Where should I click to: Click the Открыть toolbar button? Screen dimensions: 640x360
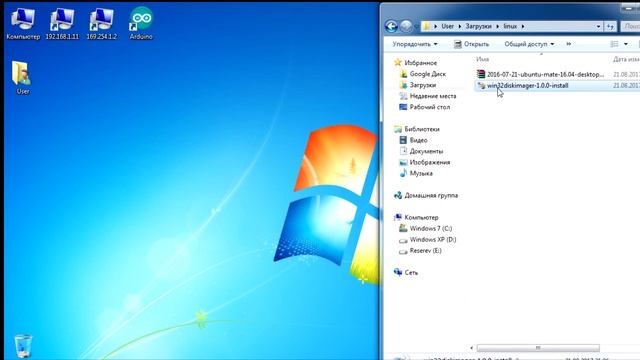pos(471,44)
